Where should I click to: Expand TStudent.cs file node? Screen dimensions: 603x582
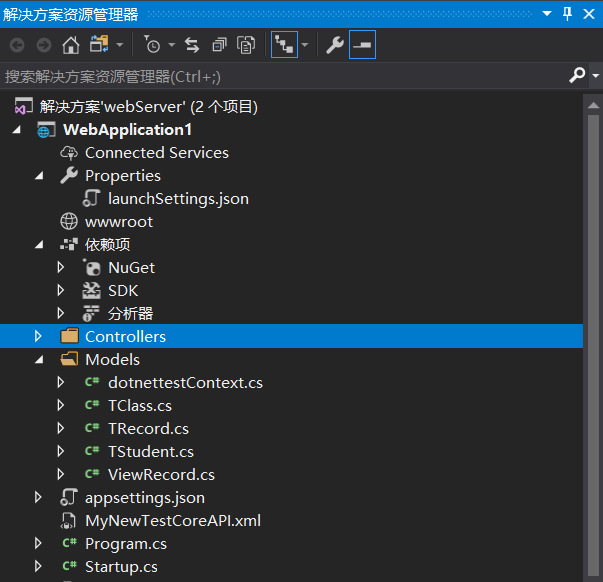pos(60,451)
